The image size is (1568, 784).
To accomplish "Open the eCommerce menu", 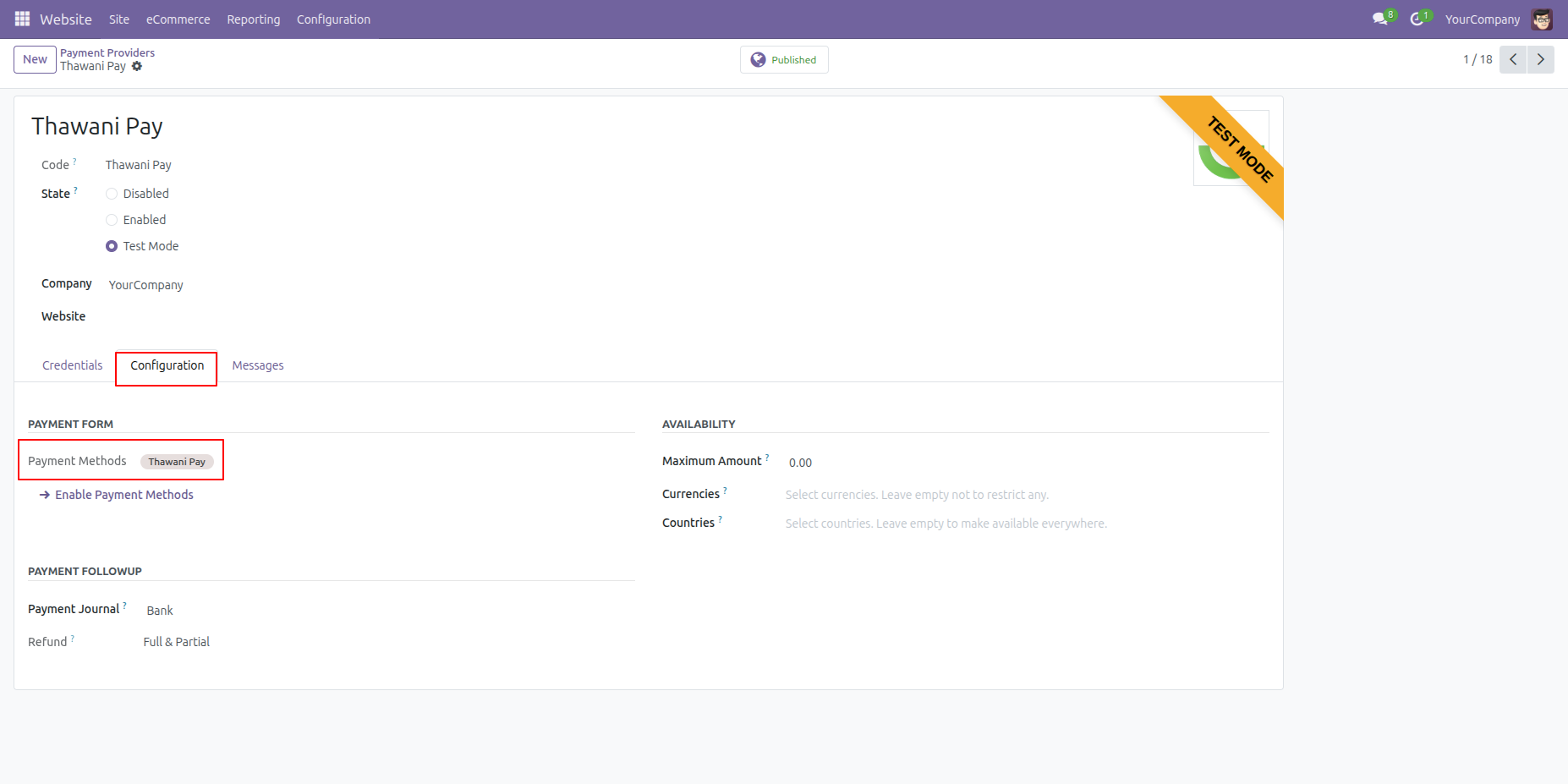I will (x=178, y=19).
